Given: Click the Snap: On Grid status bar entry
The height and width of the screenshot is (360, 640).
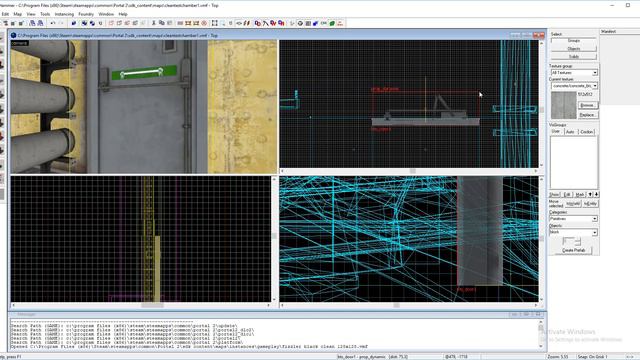Looking at the screenshot, I should pos(592,357).
